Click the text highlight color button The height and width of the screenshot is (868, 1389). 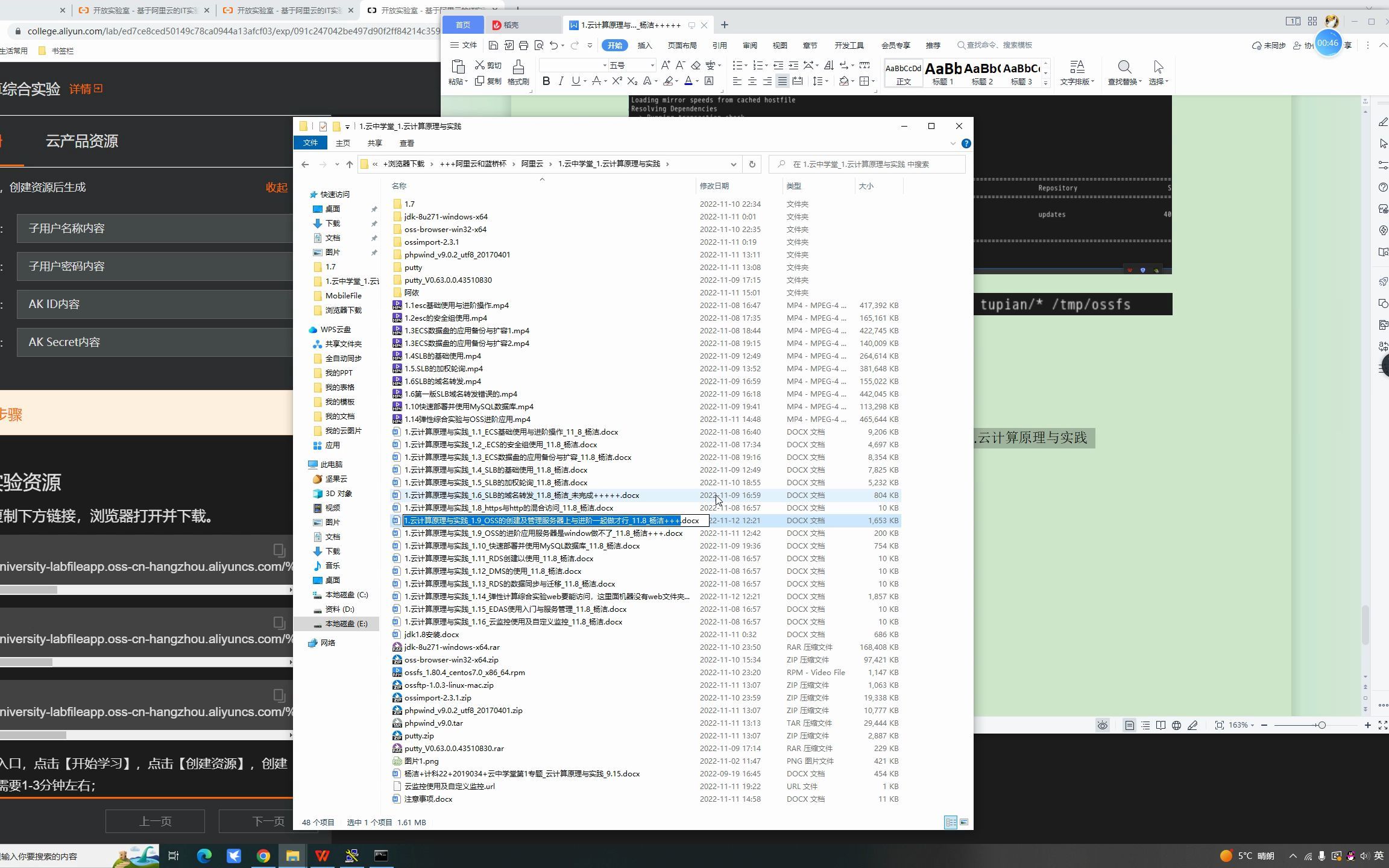click(x=668, y=81)
